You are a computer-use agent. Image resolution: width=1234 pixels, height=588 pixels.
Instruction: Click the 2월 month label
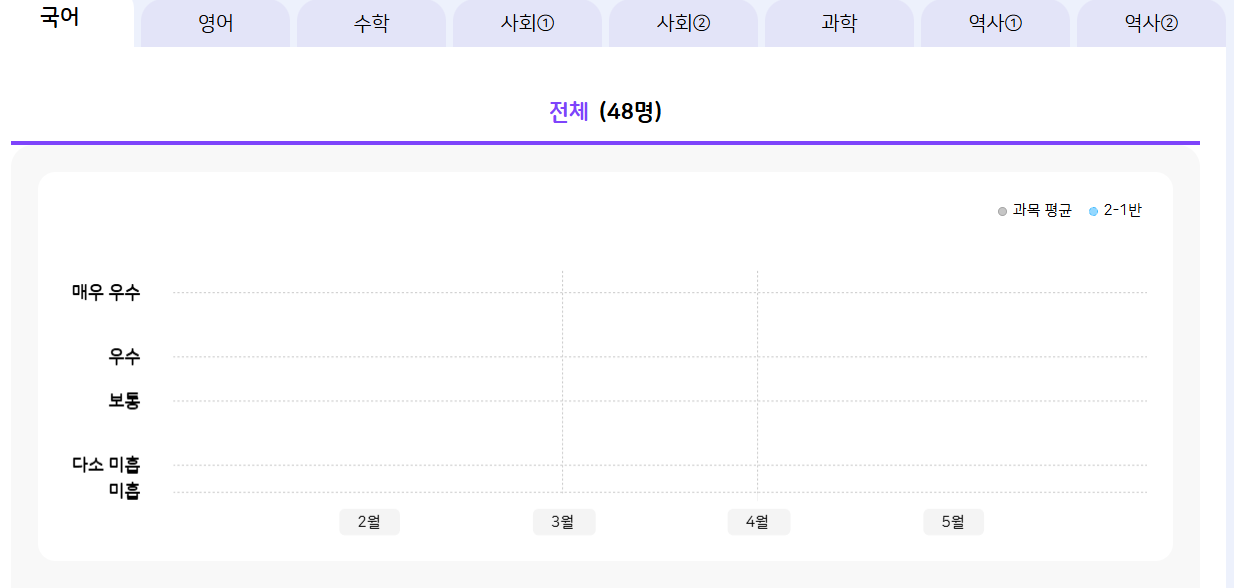coord(369,522)
